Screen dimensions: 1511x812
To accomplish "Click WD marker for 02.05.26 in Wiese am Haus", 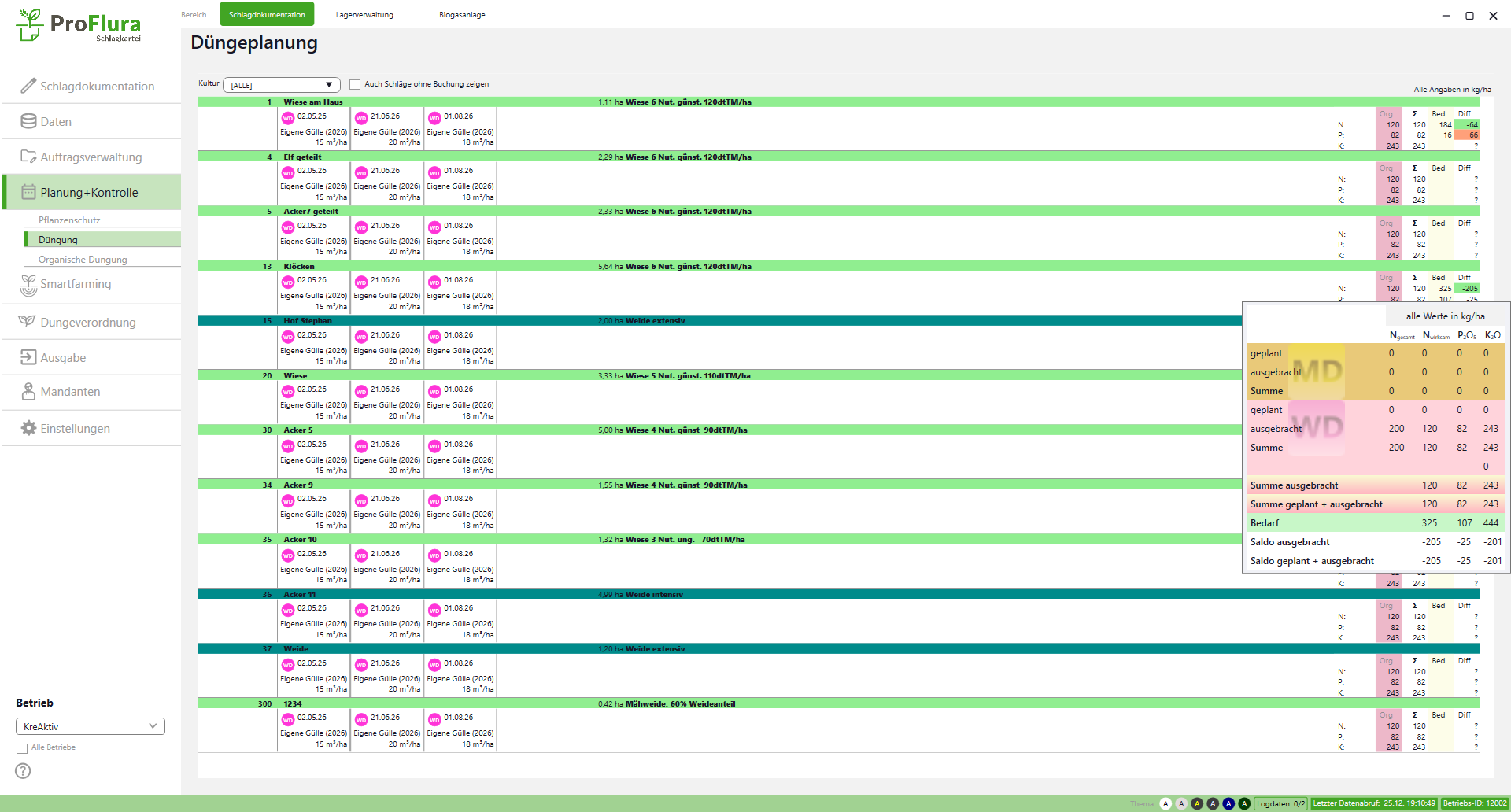I will point(288,118).
